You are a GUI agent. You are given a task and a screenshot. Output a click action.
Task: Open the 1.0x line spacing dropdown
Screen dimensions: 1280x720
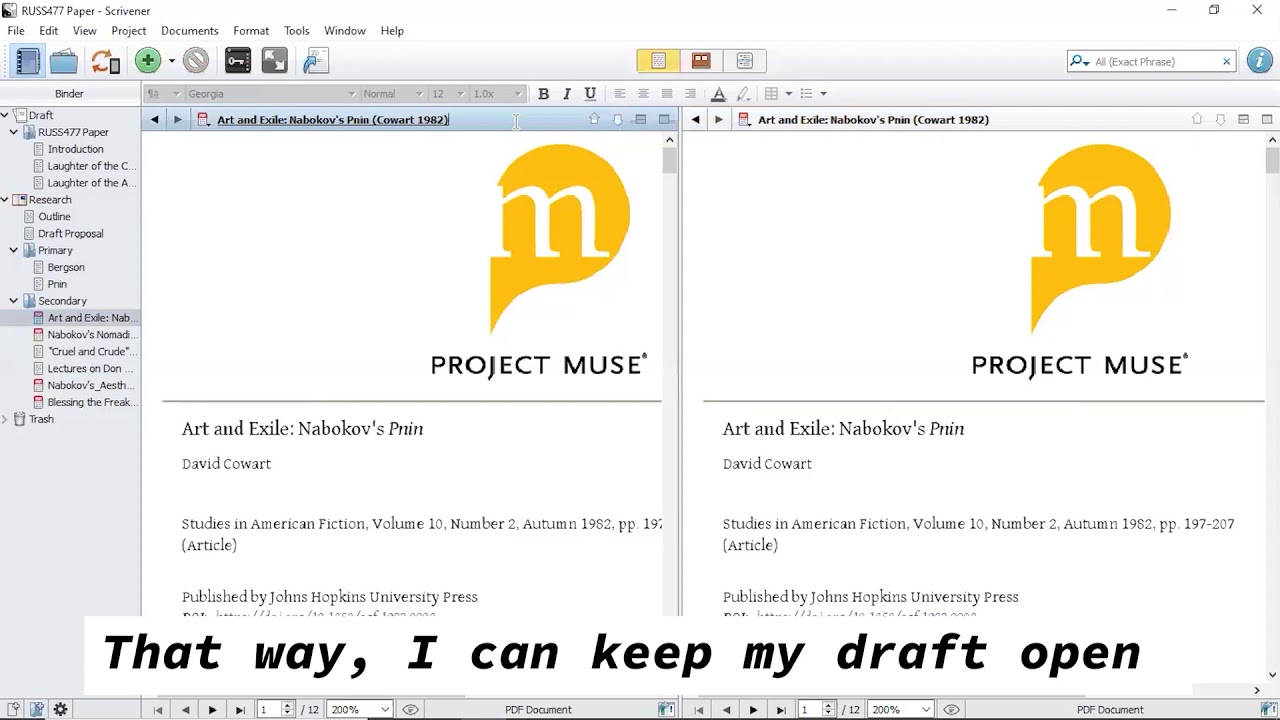[x=497, y=94]
